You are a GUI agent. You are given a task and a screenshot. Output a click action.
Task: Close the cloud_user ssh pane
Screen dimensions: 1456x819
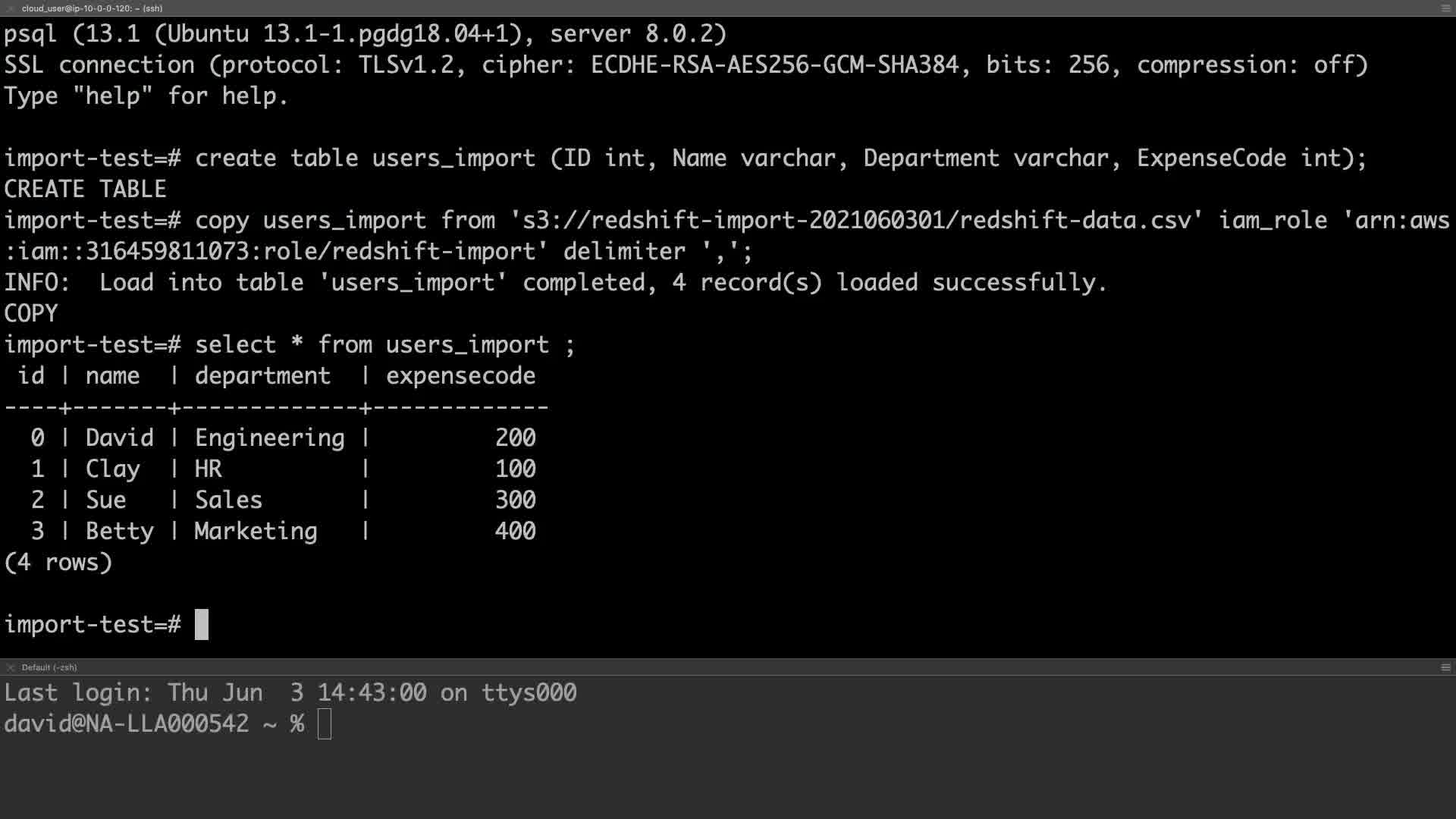click(x=10, y=8)
